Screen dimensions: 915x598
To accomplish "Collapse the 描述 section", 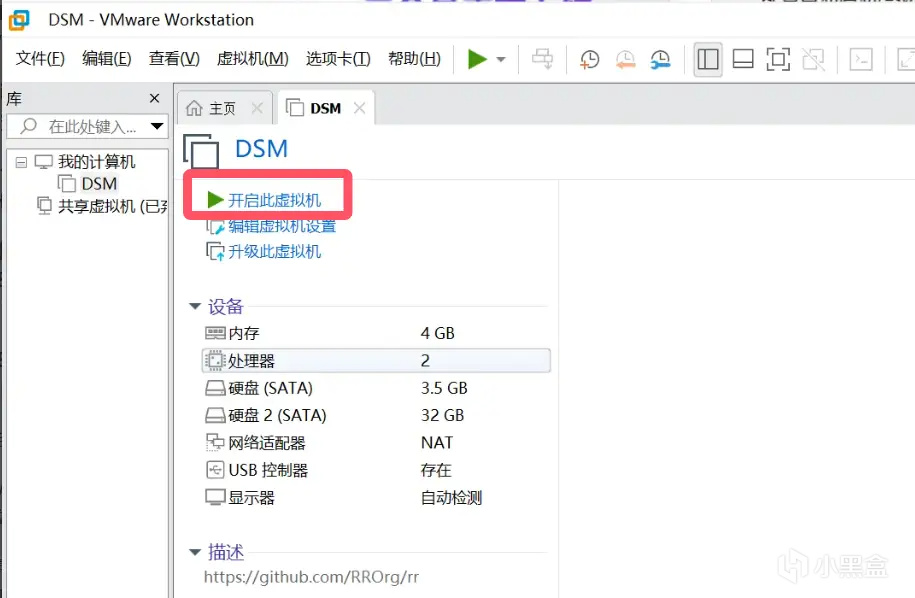I will pos(195,552).
